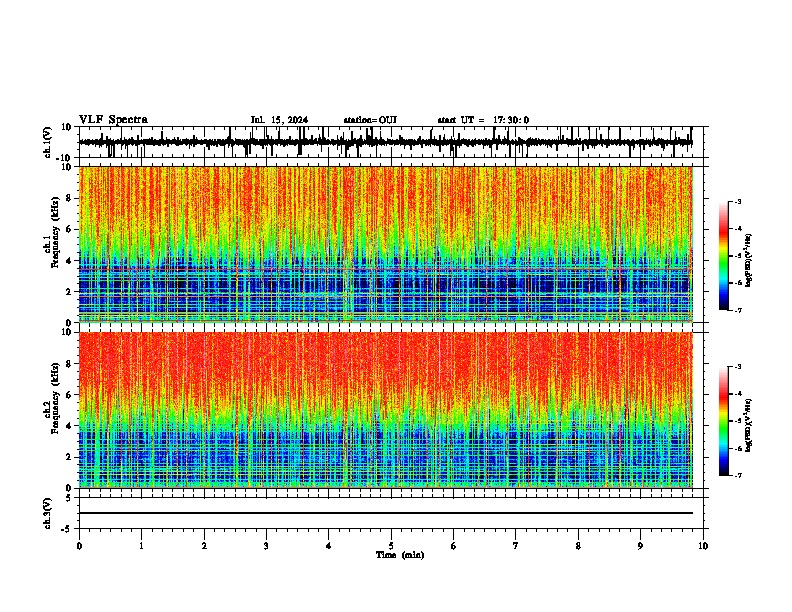Click the "4" kHz tick on ch.2 spectrogram
Screen dimensions: 792x612
70,426
